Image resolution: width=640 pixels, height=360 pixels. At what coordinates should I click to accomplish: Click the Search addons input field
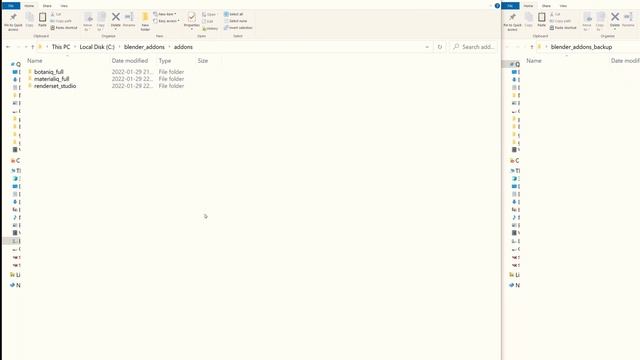click(473, 47)
